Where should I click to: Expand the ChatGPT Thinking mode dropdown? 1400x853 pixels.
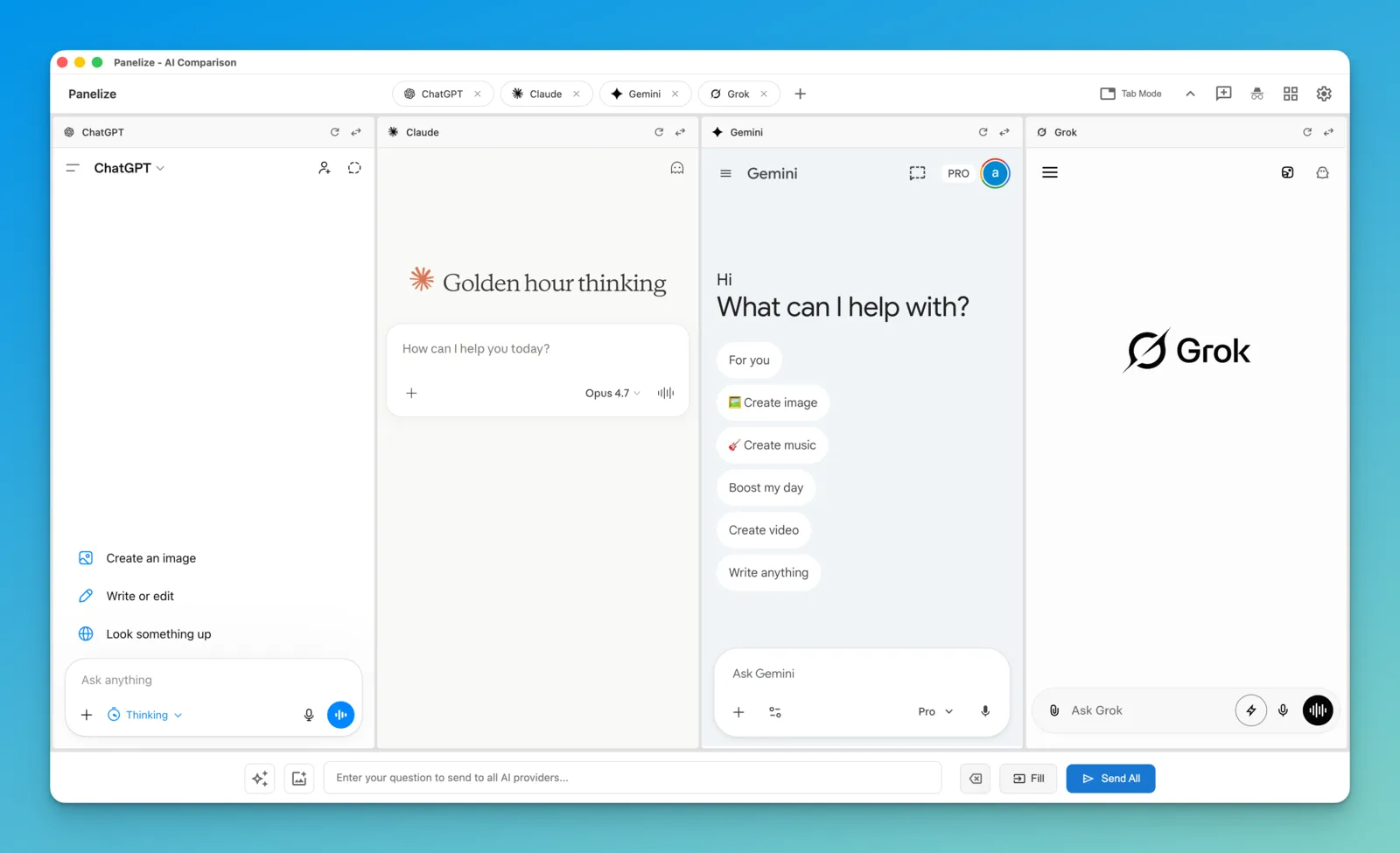coord(145,715)
